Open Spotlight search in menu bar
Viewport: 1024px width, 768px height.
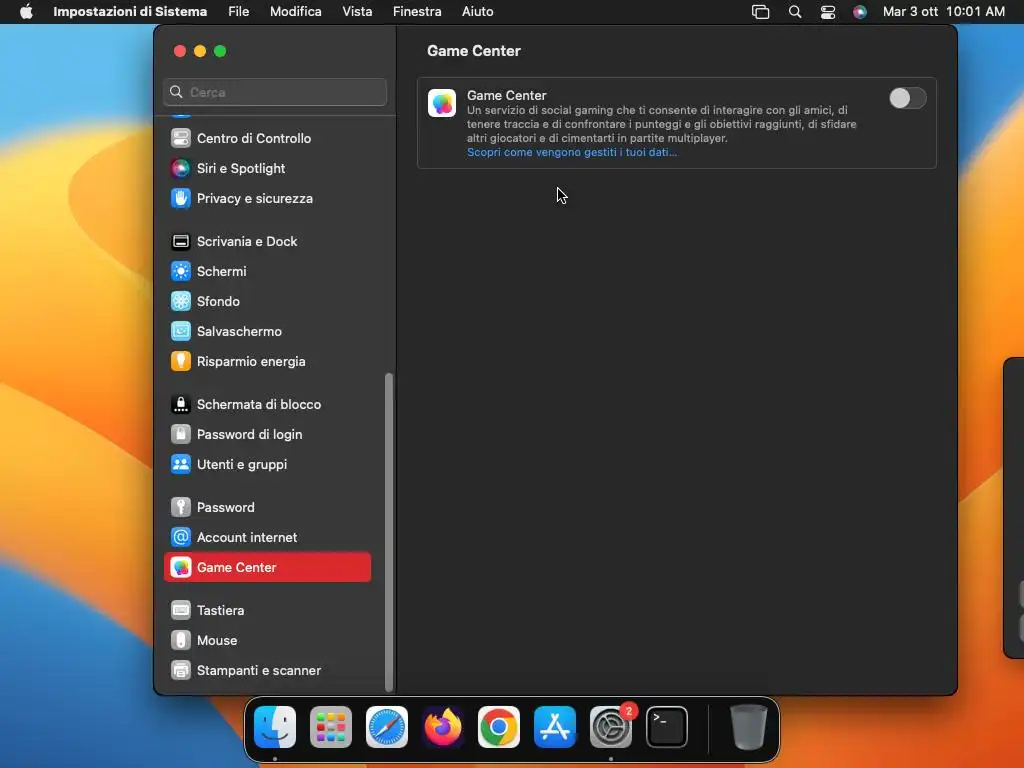click(795, 12)
